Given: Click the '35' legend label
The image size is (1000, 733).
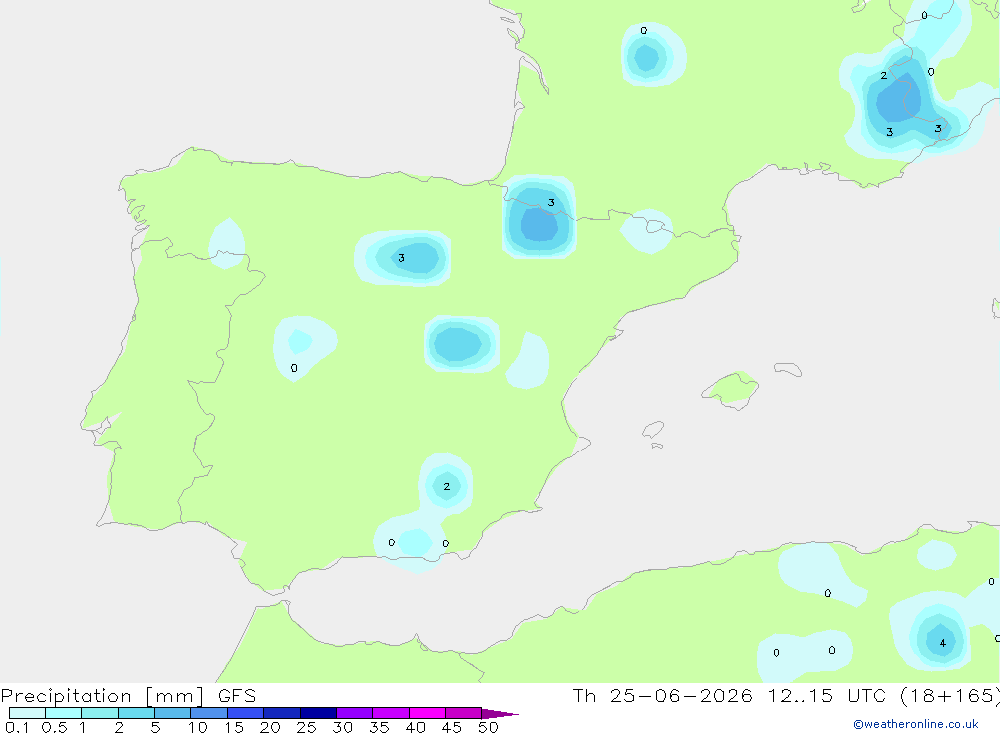Looking at the screenshot, I should tap(379, 727).
